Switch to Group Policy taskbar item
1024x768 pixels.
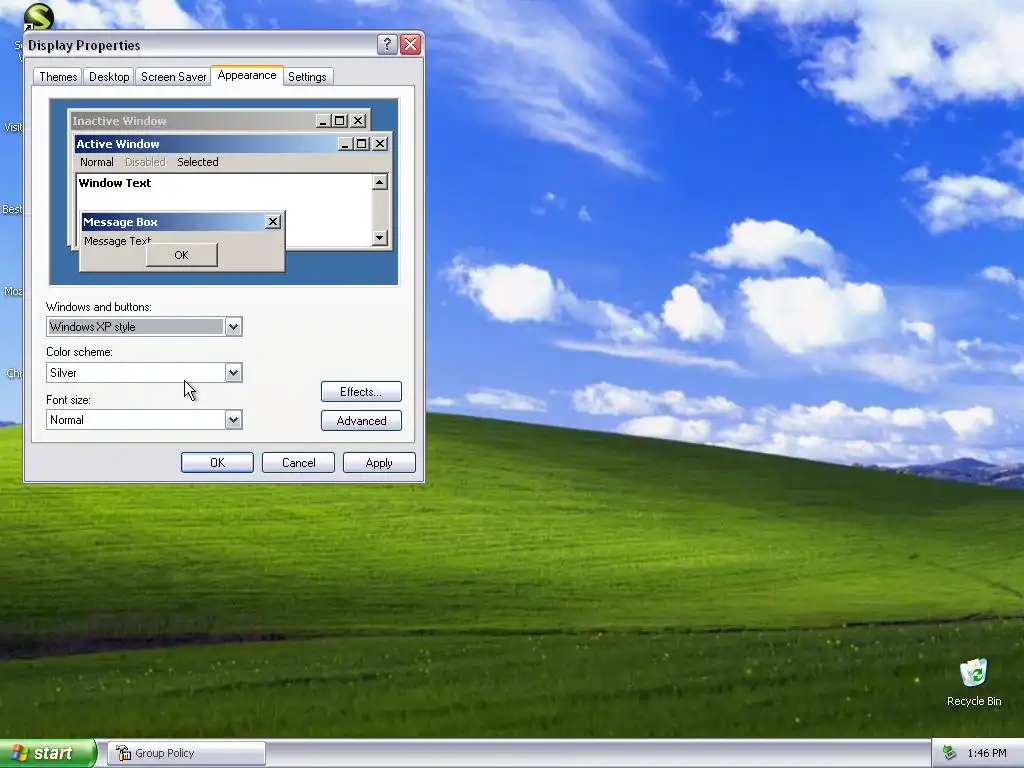point(186,753)
